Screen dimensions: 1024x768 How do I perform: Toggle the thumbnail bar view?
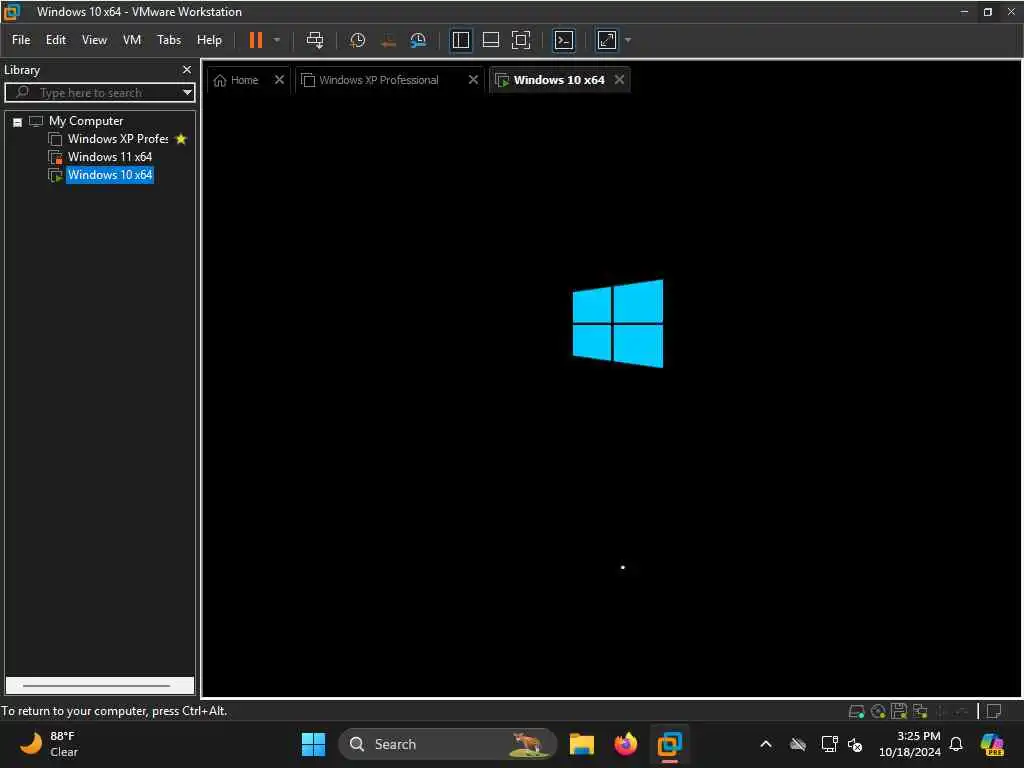[490, 40]
